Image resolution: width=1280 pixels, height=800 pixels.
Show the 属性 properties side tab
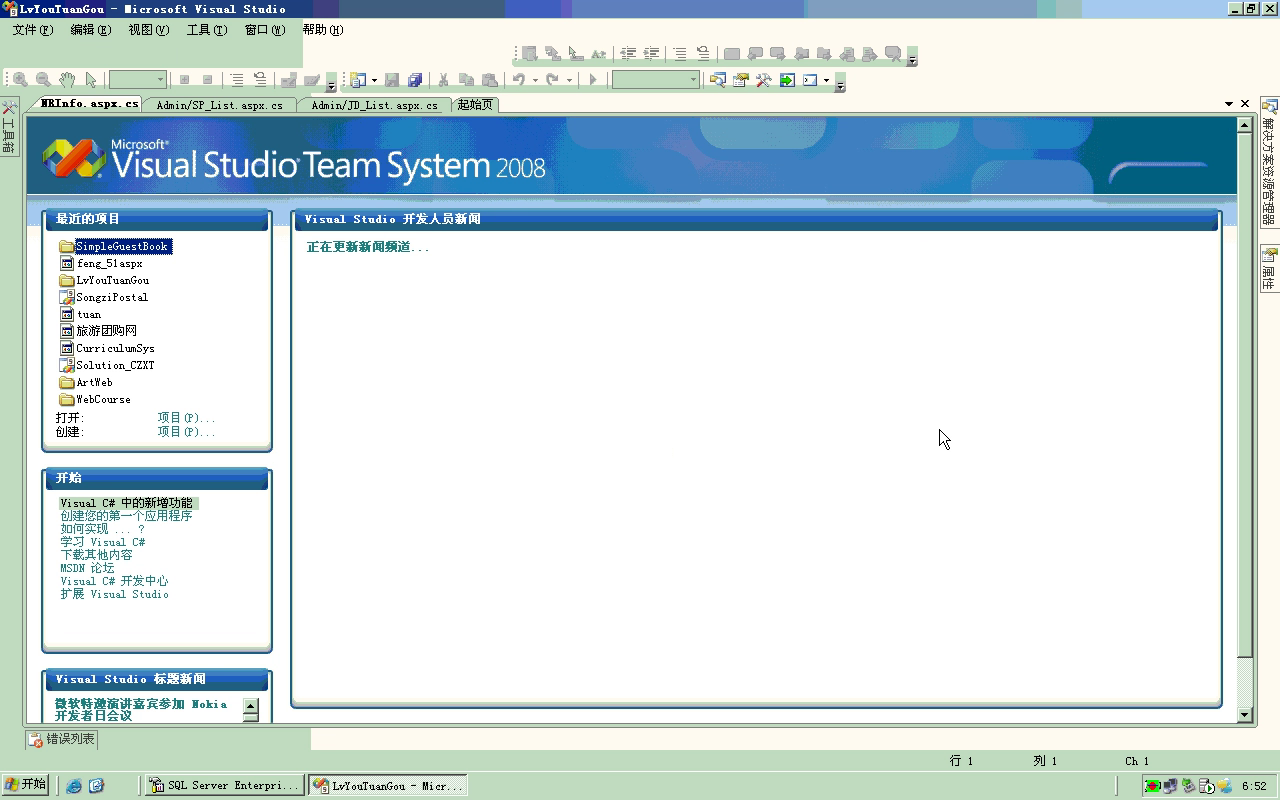(1269, 268)
